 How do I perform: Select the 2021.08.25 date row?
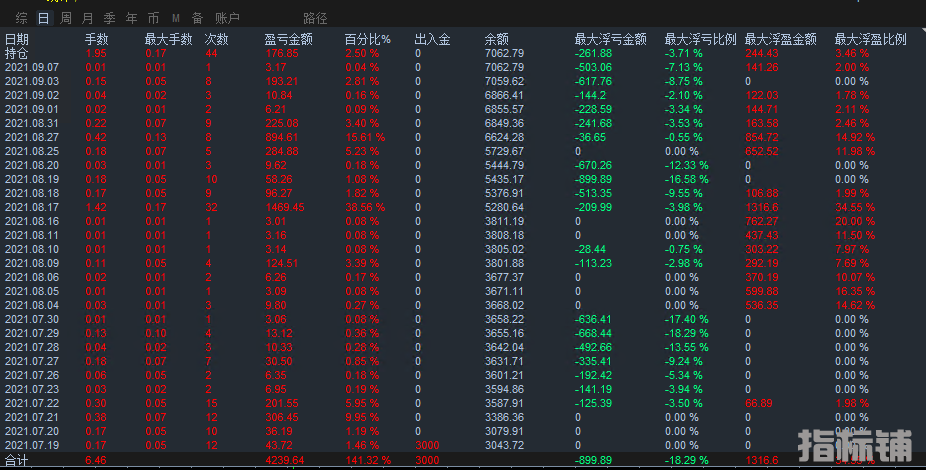click(32, 151)
